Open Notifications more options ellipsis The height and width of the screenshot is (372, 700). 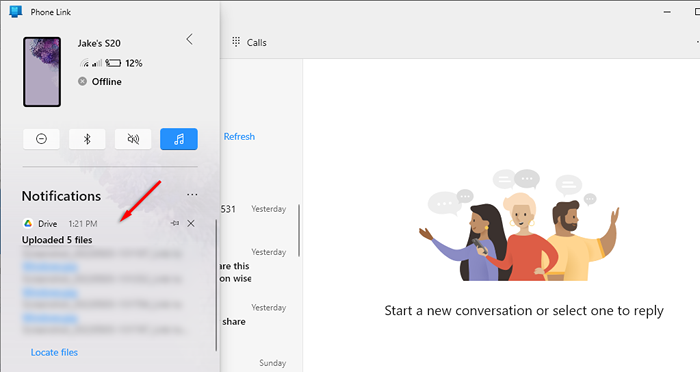192,195
